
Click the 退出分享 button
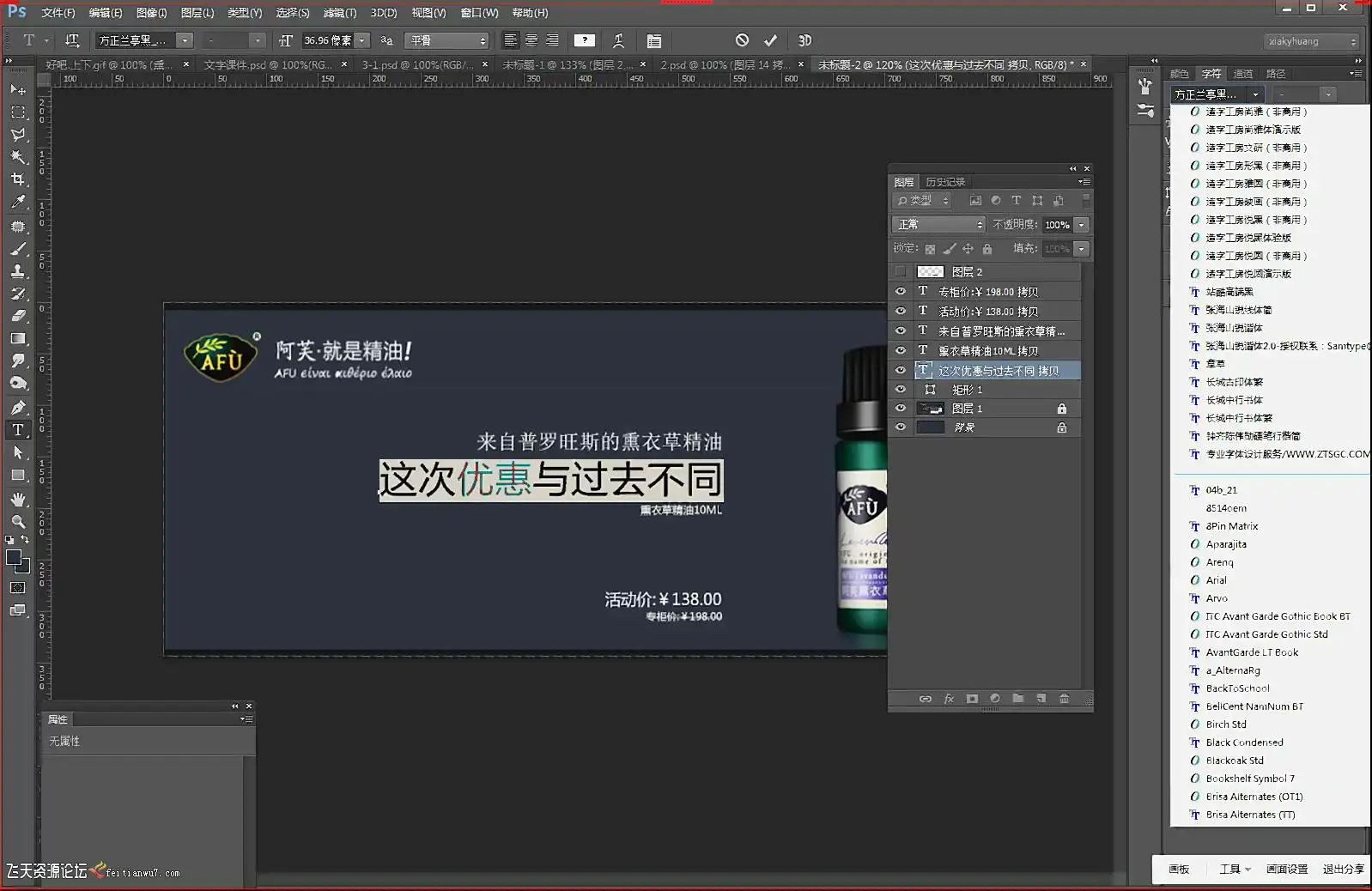pos(1344,869)
